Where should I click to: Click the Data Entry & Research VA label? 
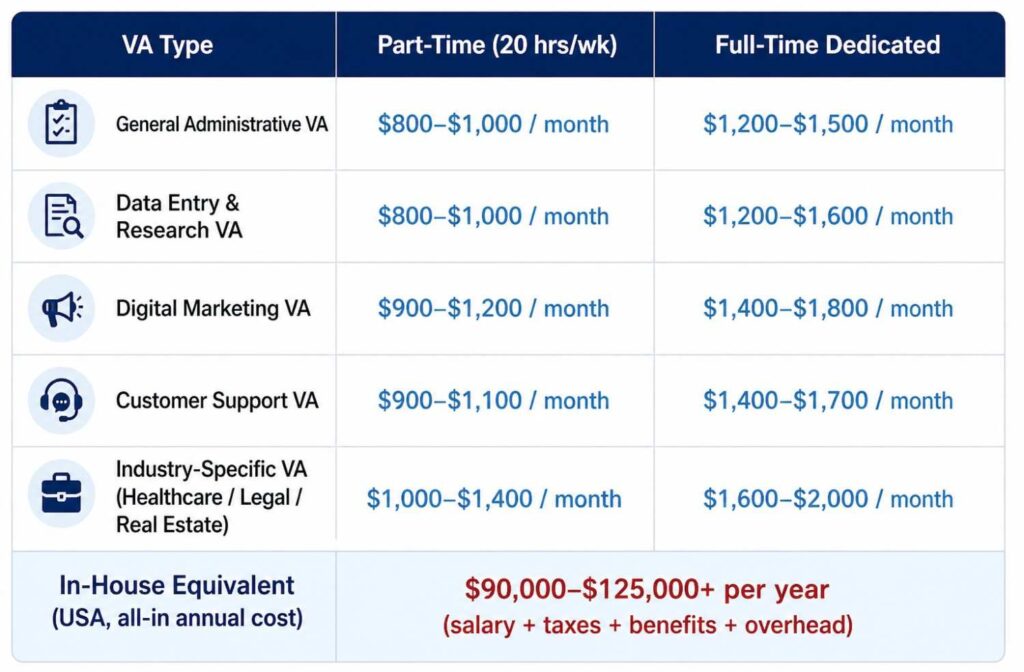click(x=179, y=216)
